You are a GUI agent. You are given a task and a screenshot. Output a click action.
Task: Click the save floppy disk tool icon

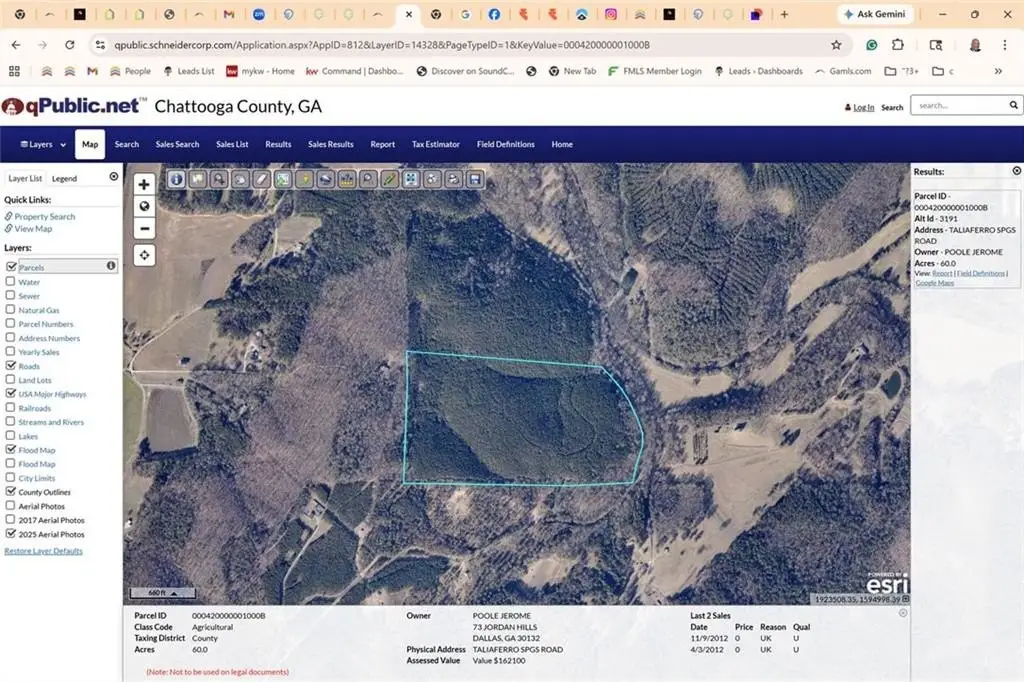476,180
